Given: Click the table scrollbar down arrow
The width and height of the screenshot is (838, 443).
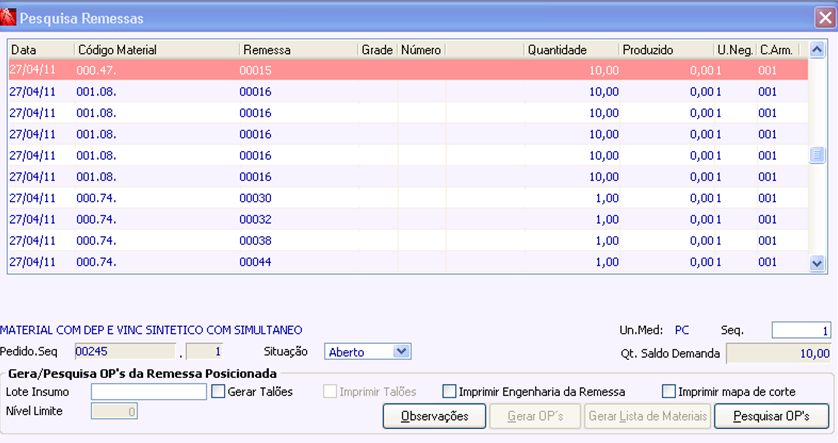Looking at the screenshot, I should point(817,262).
